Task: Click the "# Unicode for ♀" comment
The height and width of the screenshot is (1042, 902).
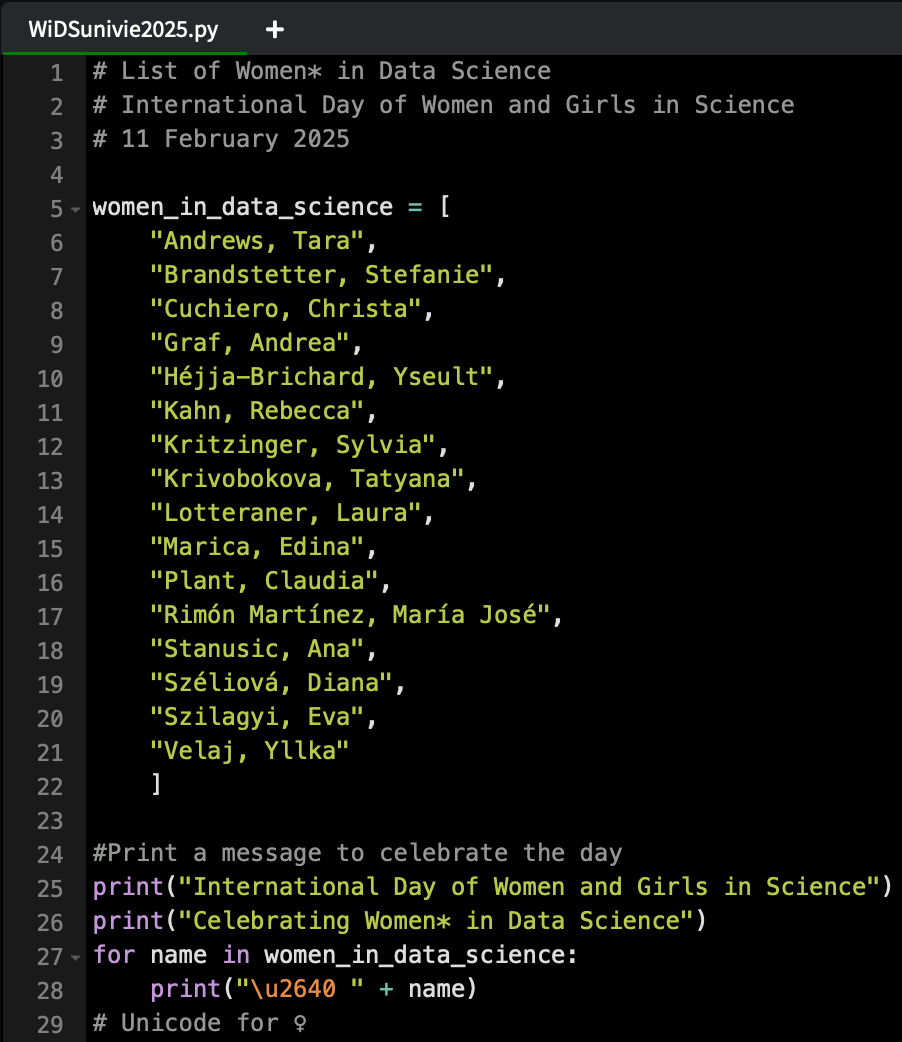Action: pyautogui.click(x=199, y=1023)
